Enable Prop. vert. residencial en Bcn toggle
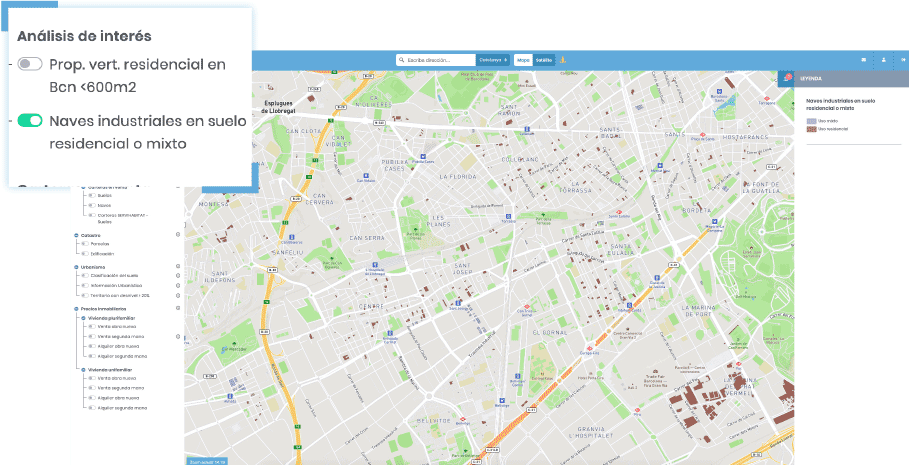 (x=30, y=64)
